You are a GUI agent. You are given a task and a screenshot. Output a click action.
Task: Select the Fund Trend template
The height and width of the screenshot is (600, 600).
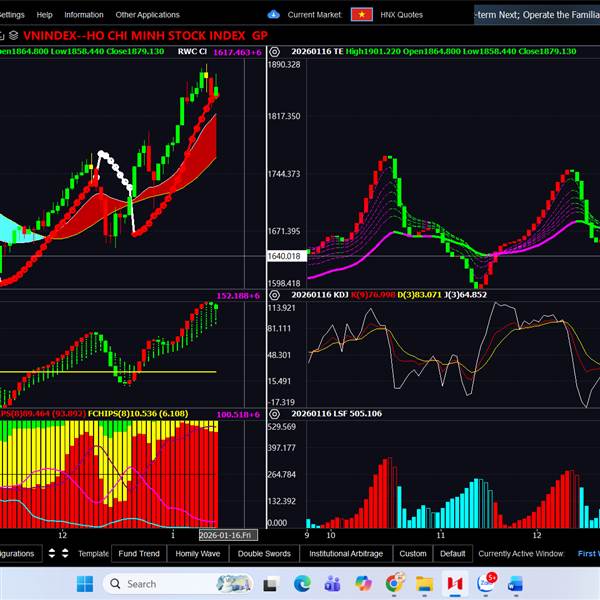tap(138, 553)
